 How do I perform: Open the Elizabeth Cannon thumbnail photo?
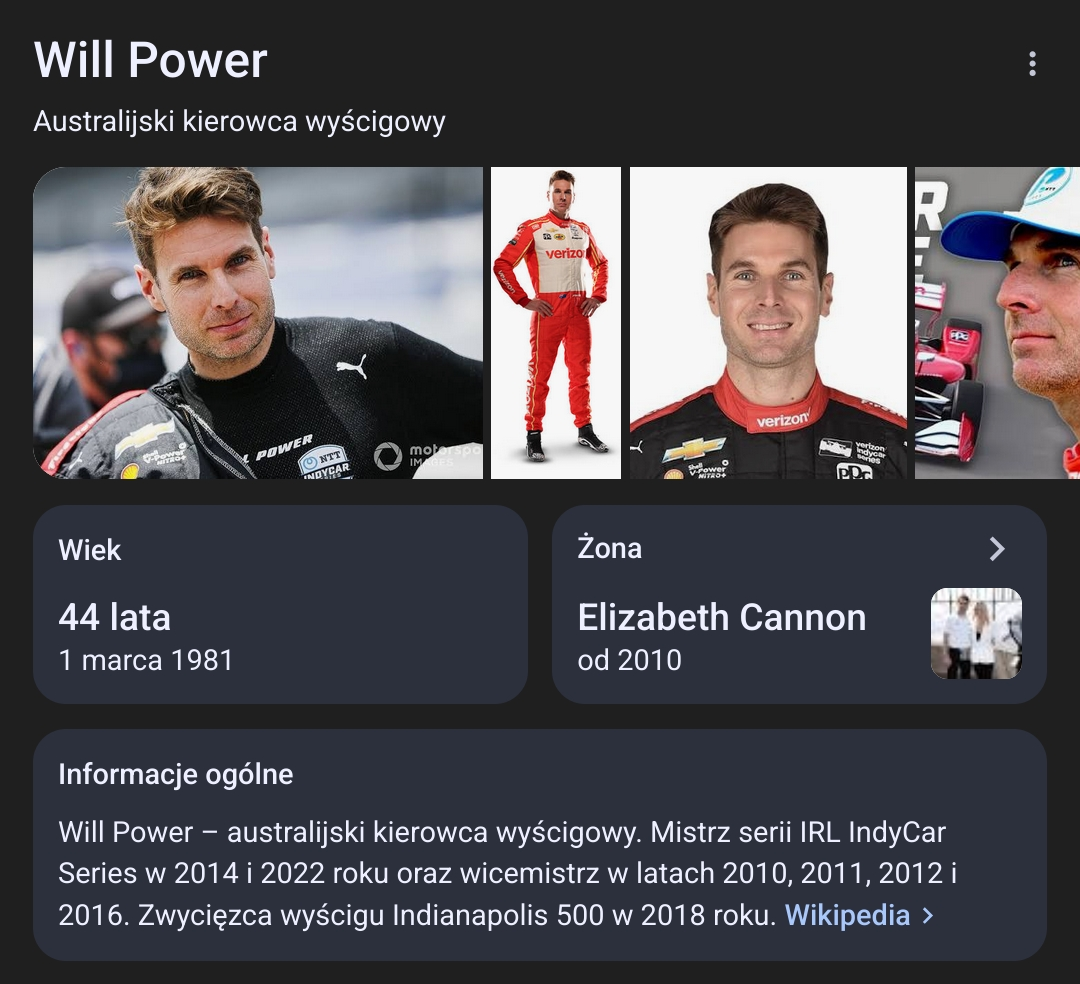pyautogui.click(x=976, y=634)
